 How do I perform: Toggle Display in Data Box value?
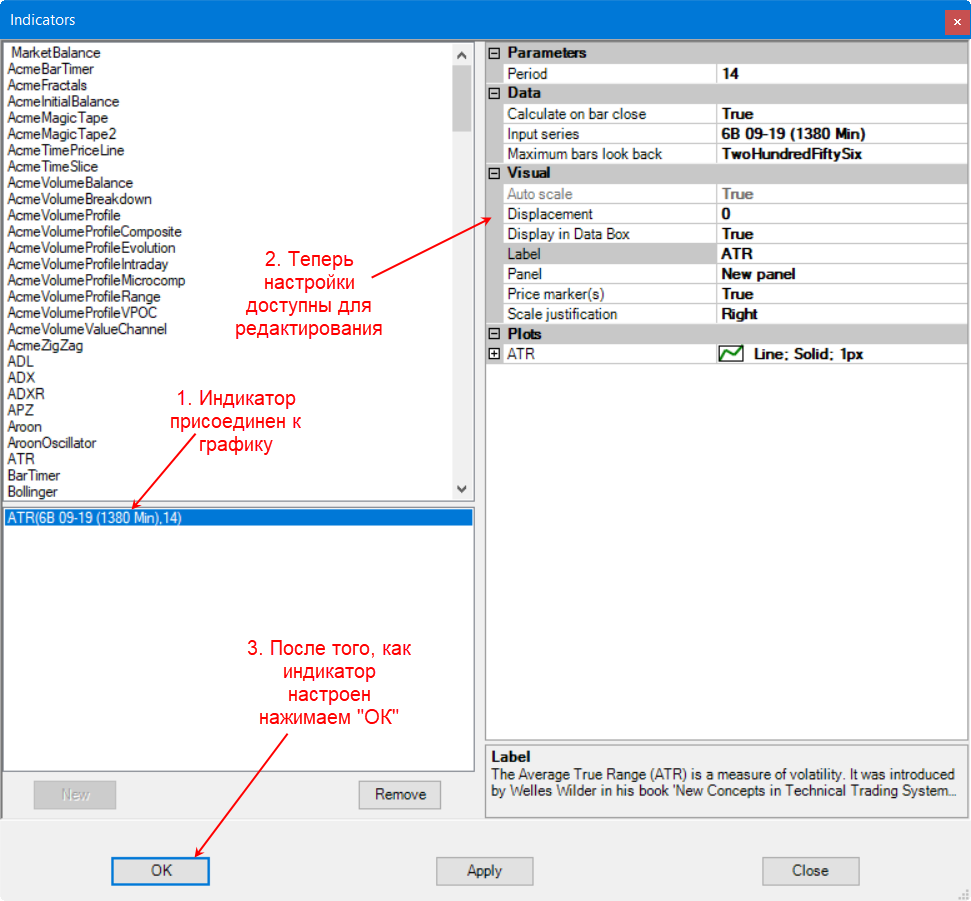(840, 234)
